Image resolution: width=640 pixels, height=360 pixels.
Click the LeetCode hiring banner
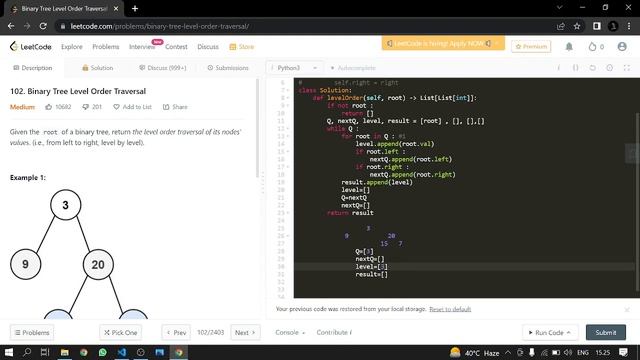[x=443, y=43]
